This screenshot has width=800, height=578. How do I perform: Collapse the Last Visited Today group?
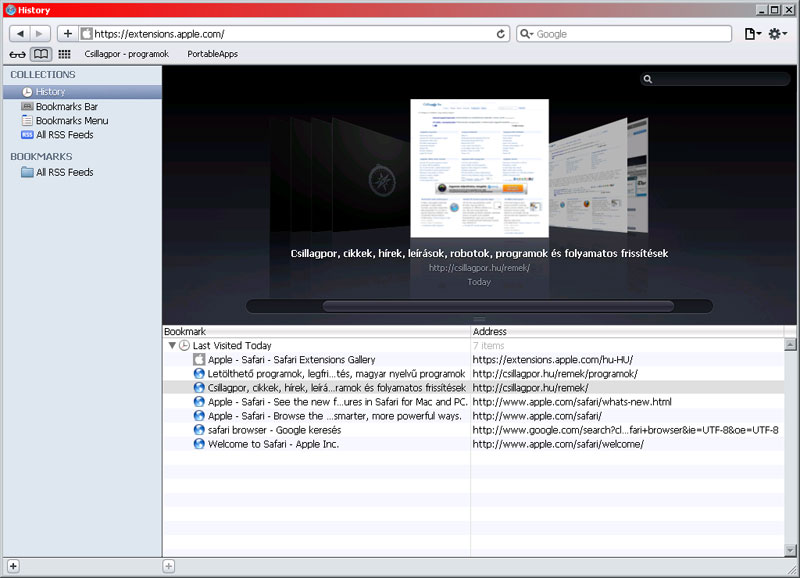point(172,345)
